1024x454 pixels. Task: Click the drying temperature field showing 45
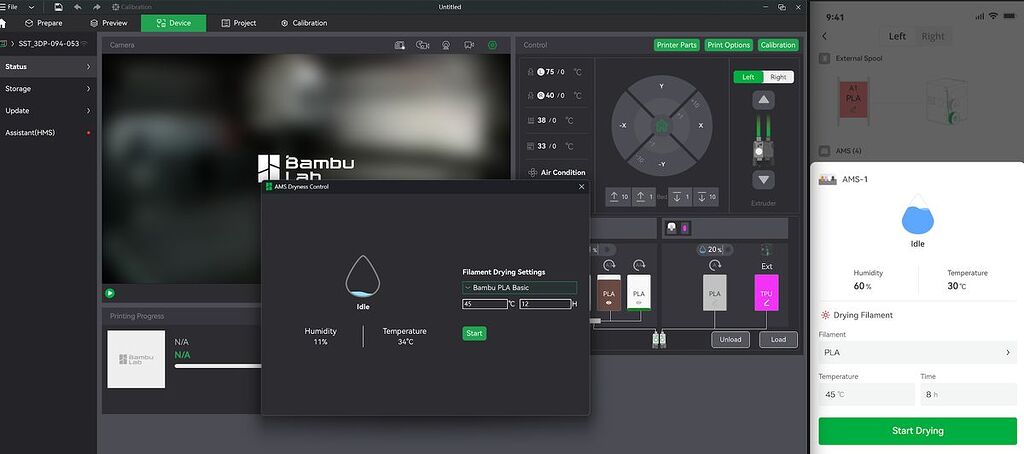(x=485, y=304)
